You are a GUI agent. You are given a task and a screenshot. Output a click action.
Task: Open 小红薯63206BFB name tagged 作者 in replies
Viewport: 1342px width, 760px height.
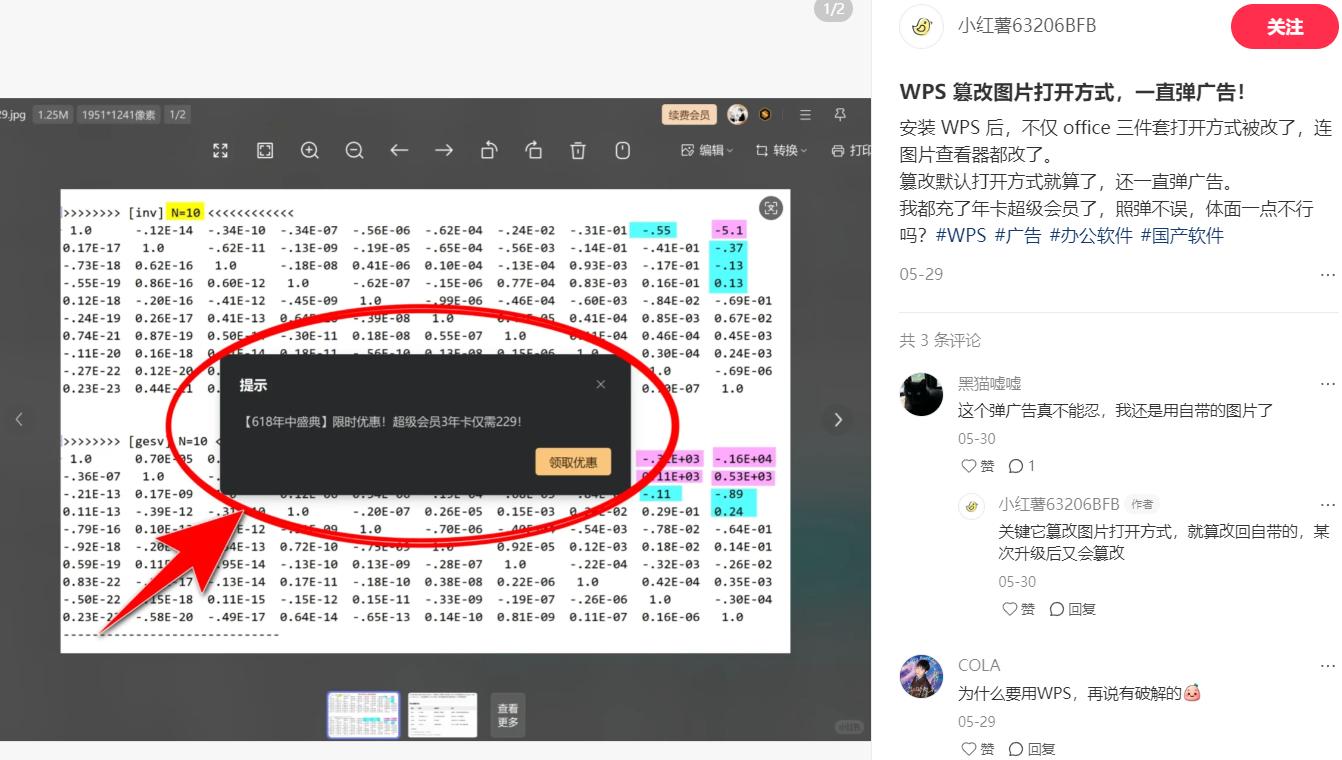click(x=1059, y=505)
